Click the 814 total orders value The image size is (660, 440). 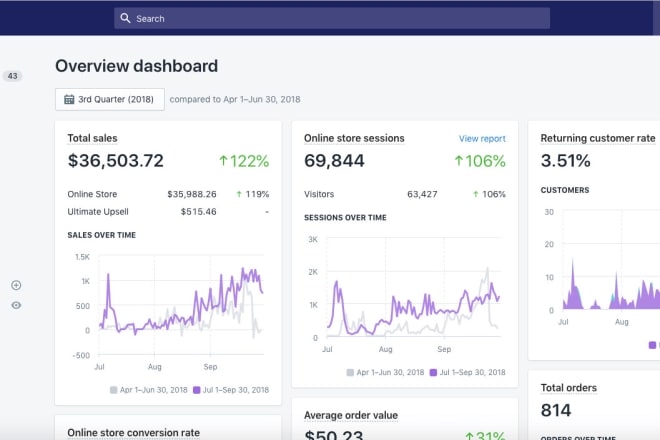click(556, 410)
